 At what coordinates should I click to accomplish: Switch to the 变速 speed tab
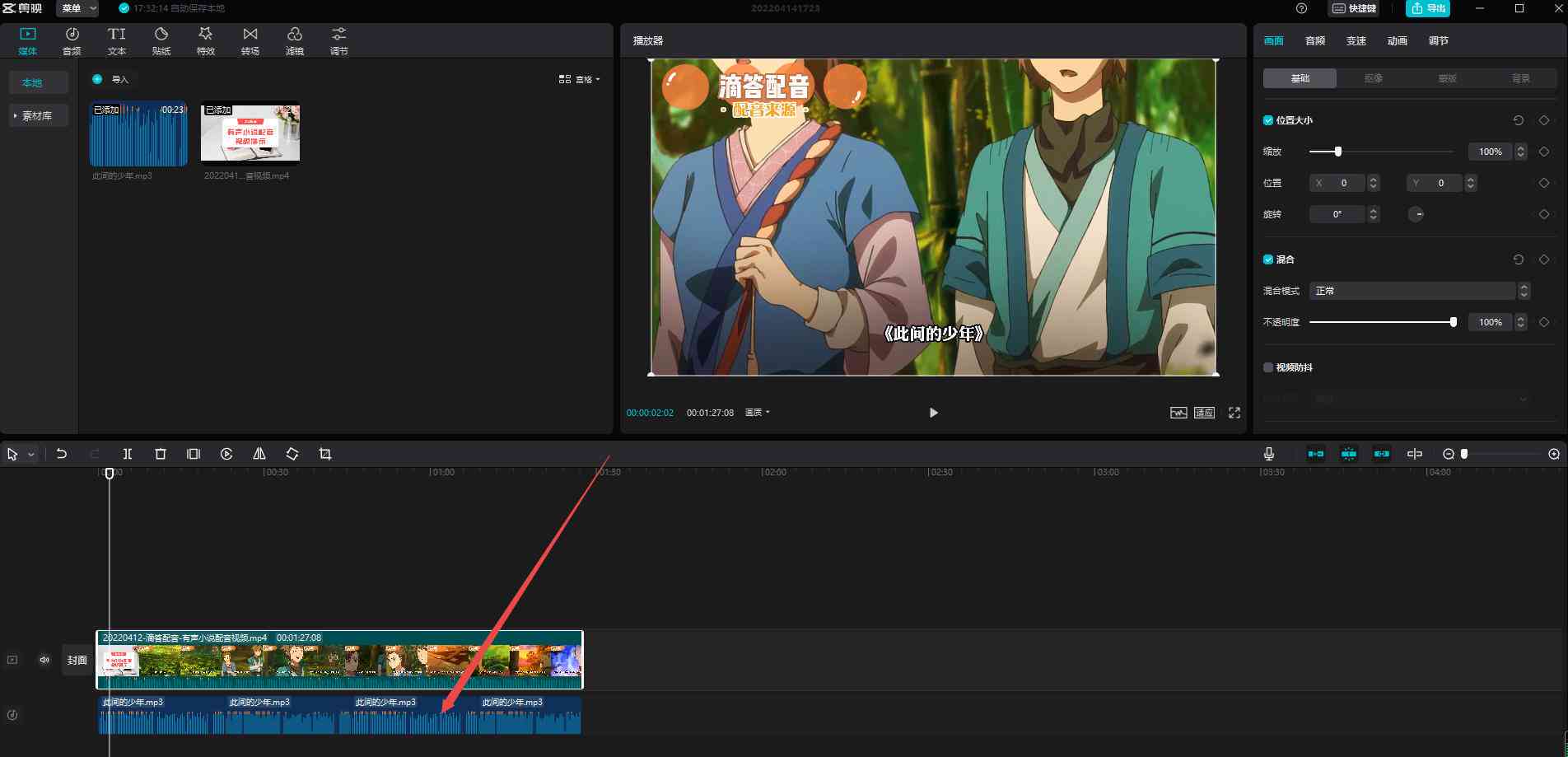point(1356,41)
